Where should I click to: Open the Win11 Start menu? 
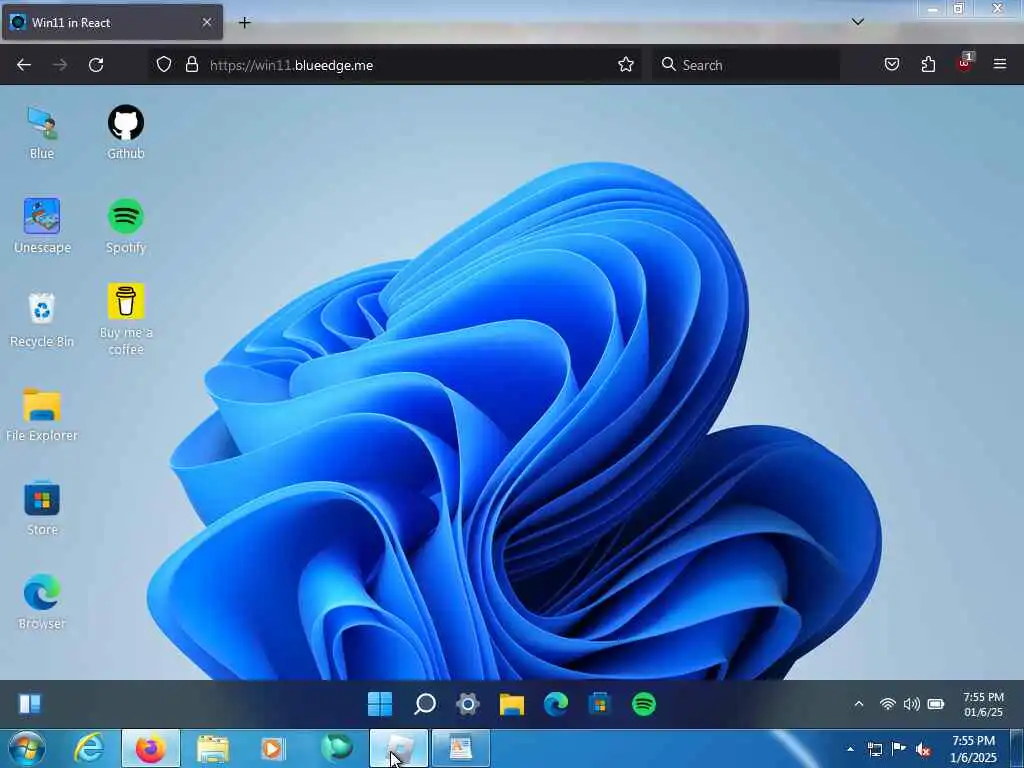tap(380, 704)
